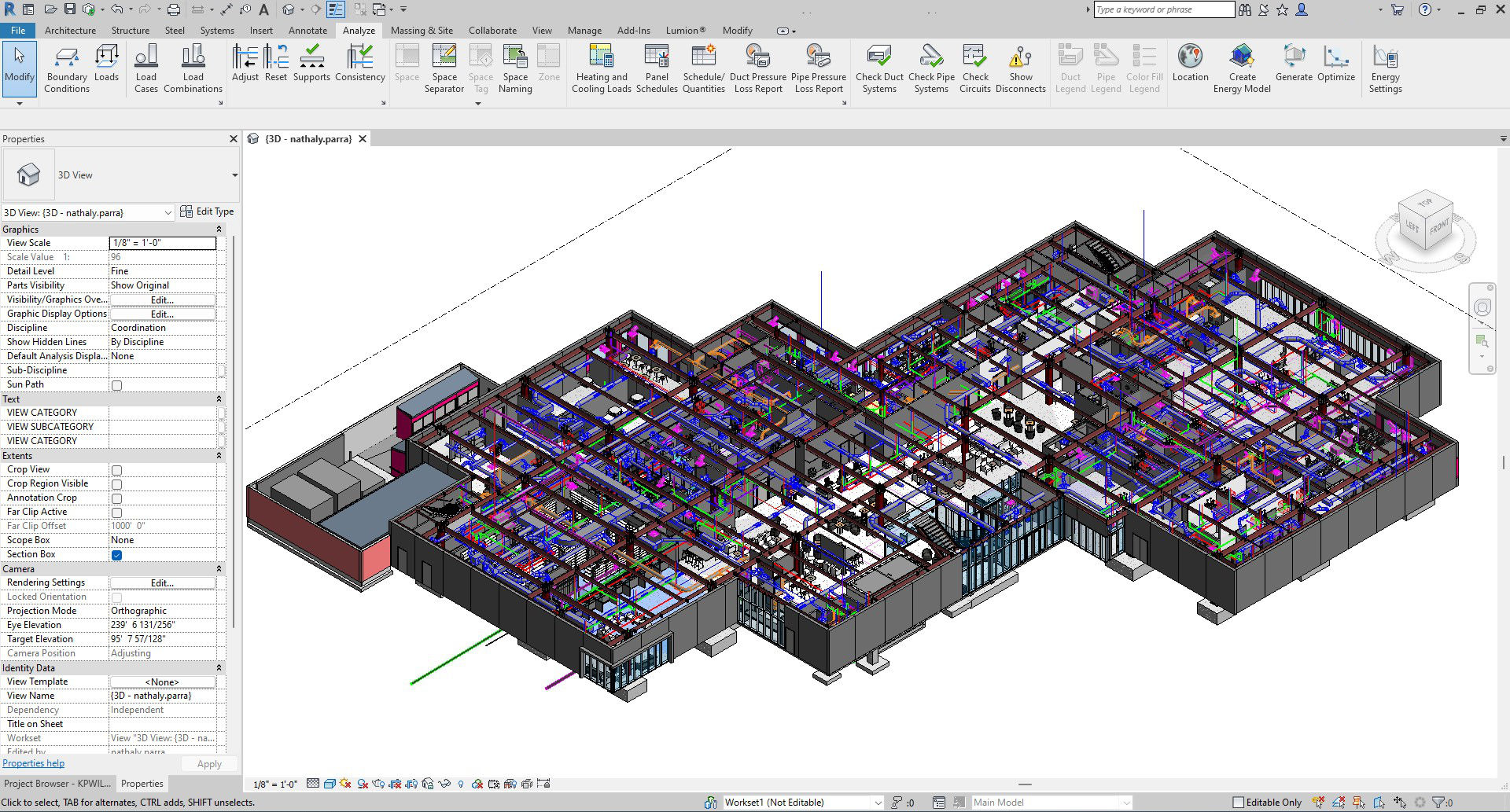The image size is (1510, 812).
Task: Open the Project Browser tab
Action: tap(57, 784)
